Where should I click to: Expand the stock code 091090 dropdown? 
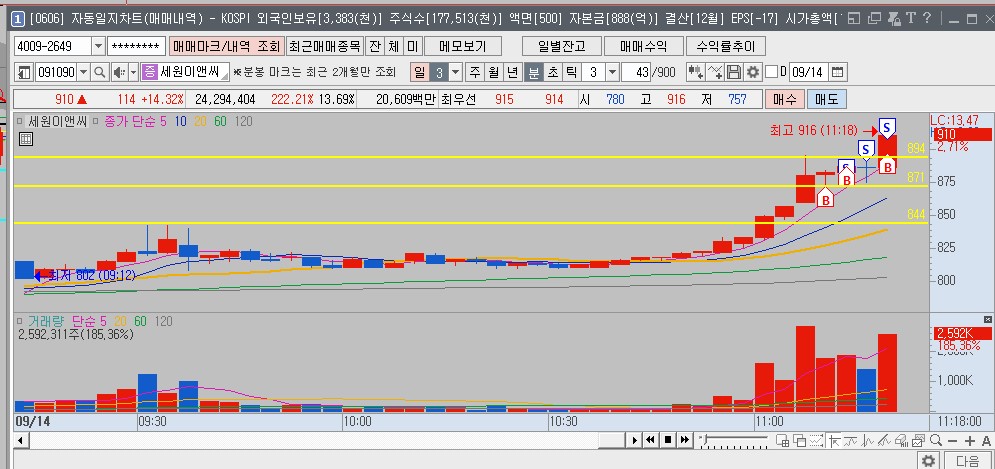click(x=84, y=72)
